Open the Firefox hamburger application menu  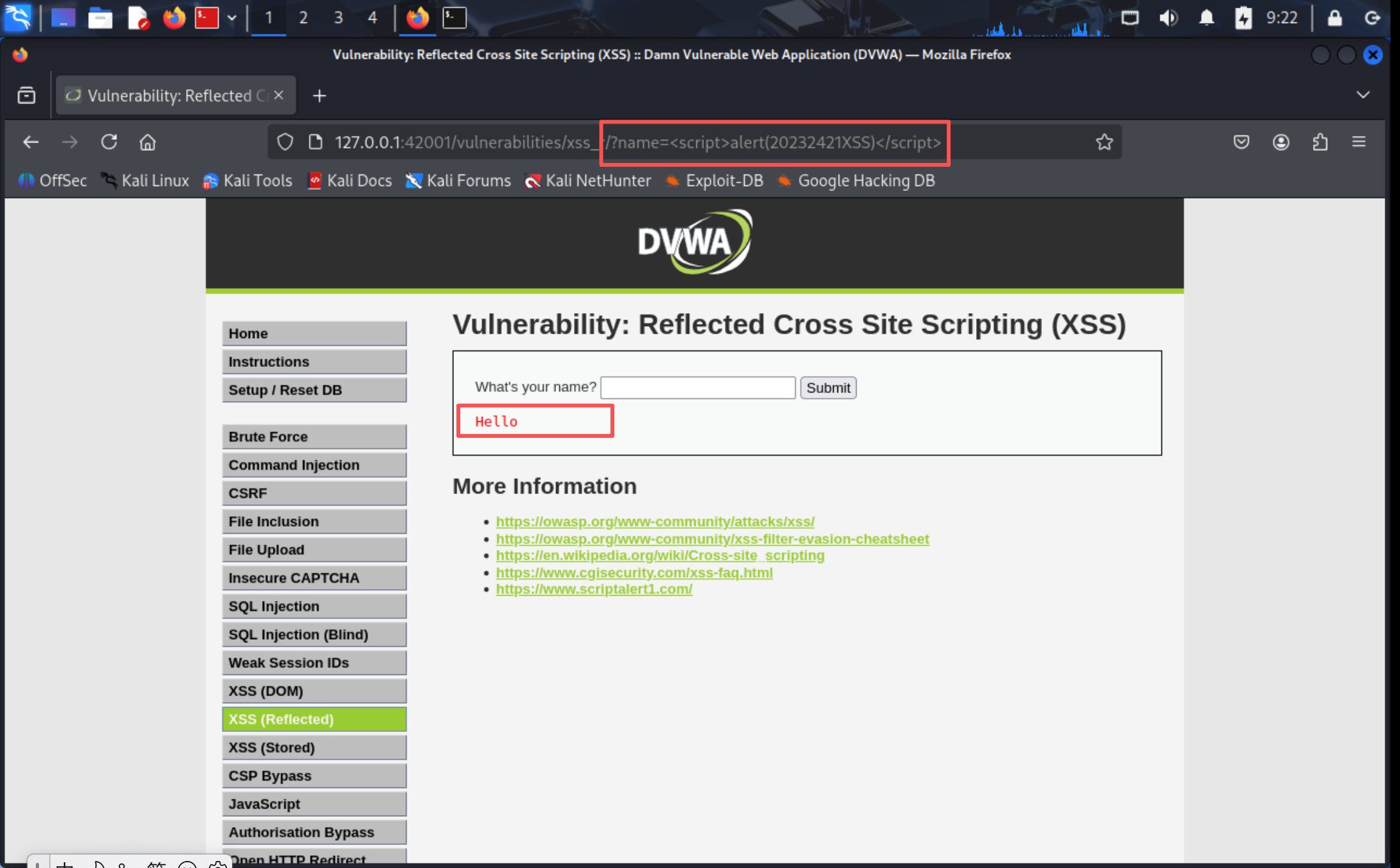coord(1359,142)
